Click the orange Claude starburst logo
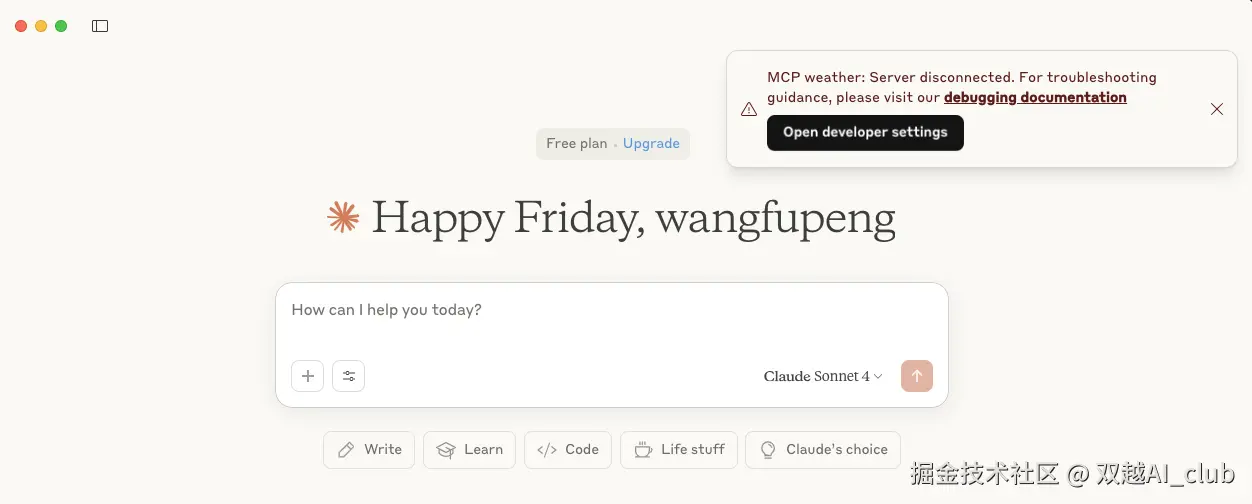This screenshot has height=504, width=1252. click(343, 217)
